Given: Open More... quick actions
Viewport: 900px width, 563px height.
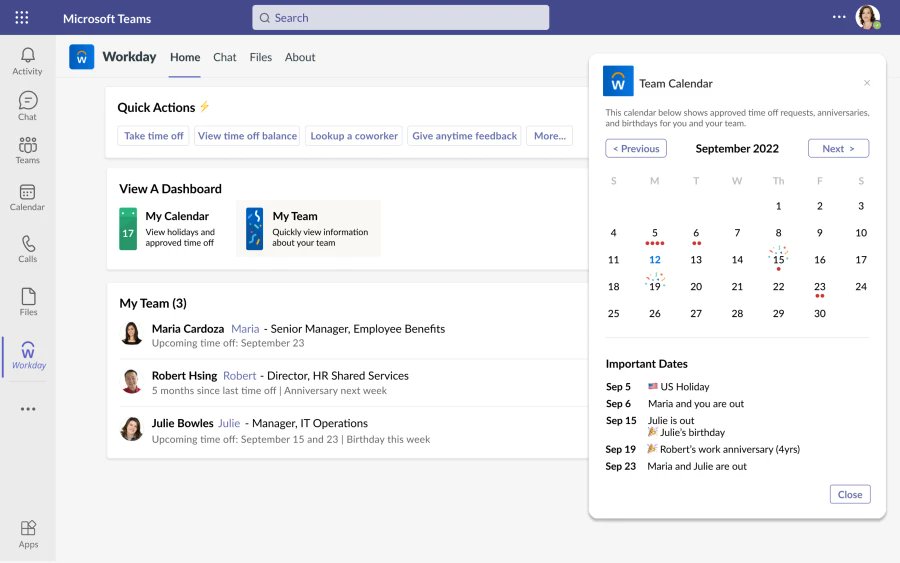Looking at the screenshot, I should click(x=549, y=136).
